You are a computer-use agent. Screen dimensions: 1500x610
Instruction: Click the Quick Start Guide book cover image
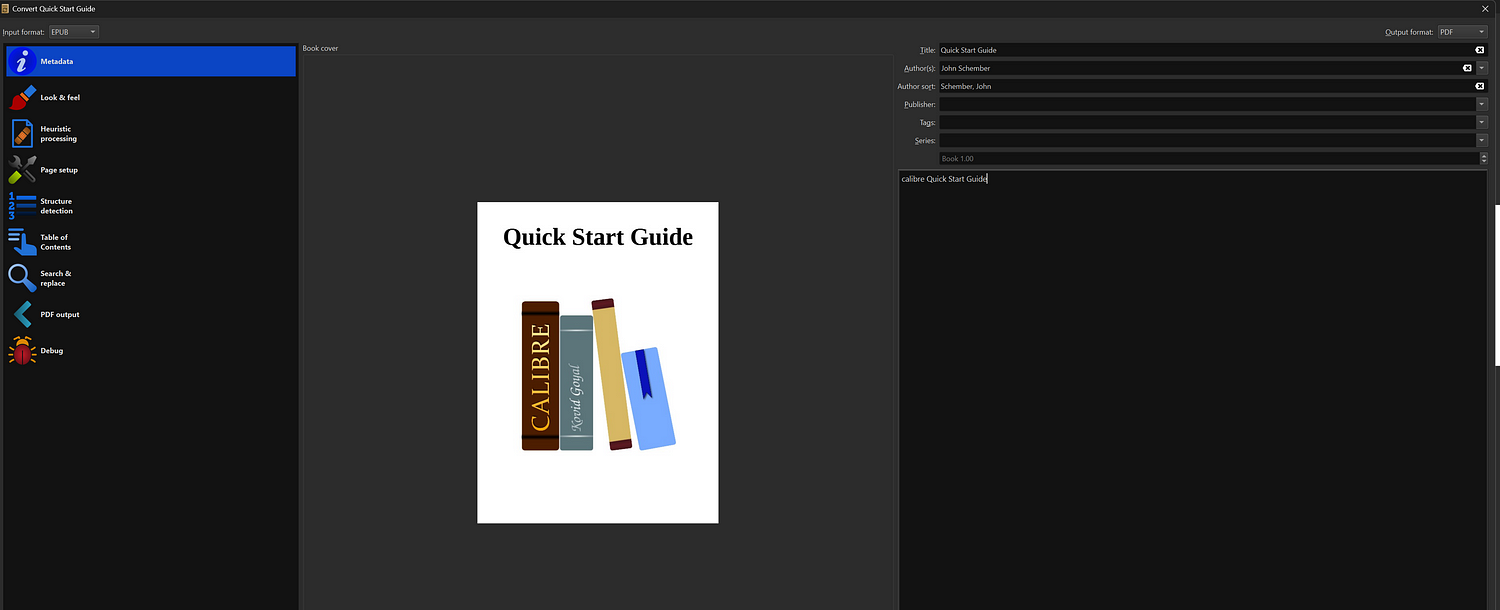[598, 362]
